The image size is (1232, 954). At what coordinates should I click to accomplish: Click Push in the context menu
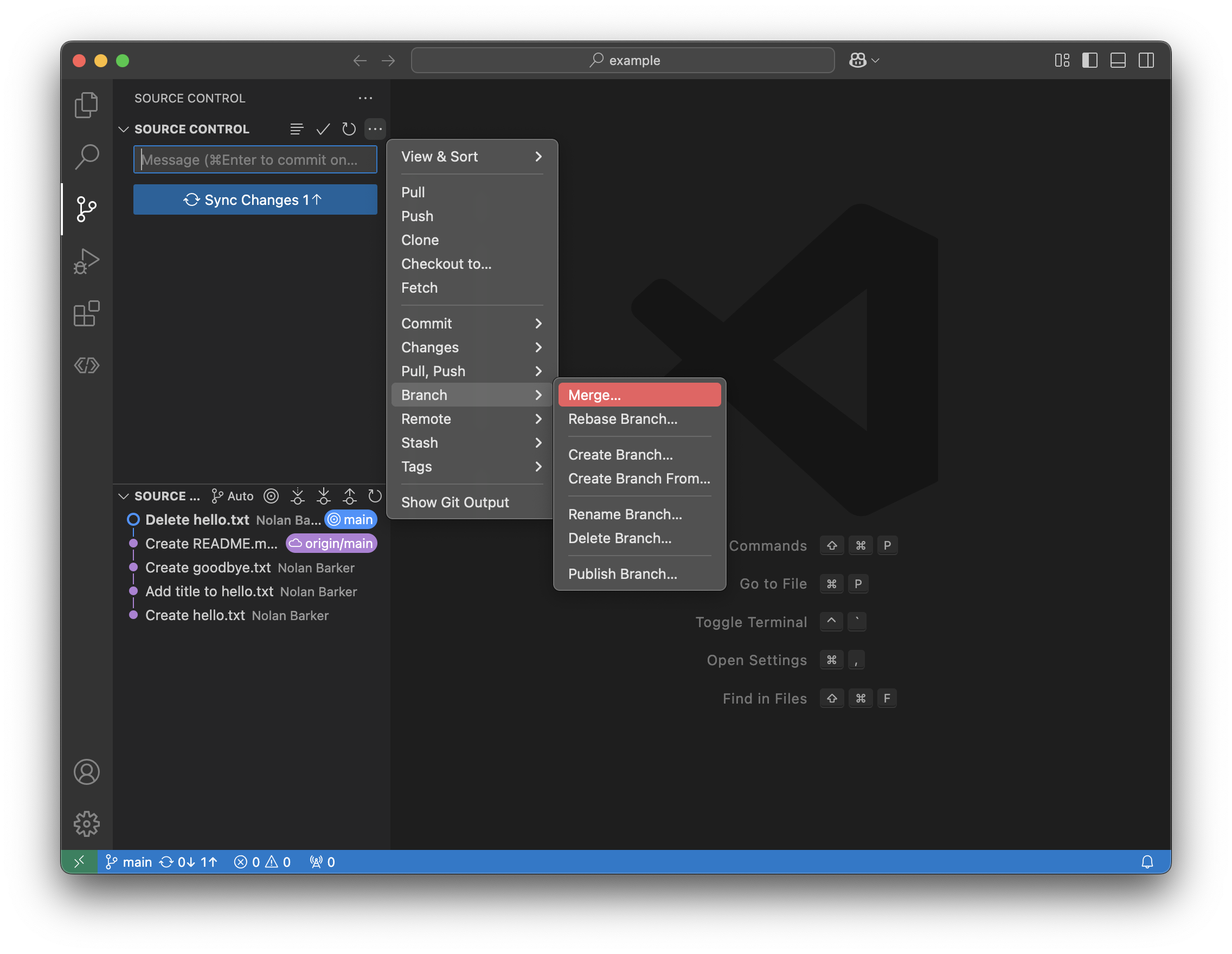472,216
